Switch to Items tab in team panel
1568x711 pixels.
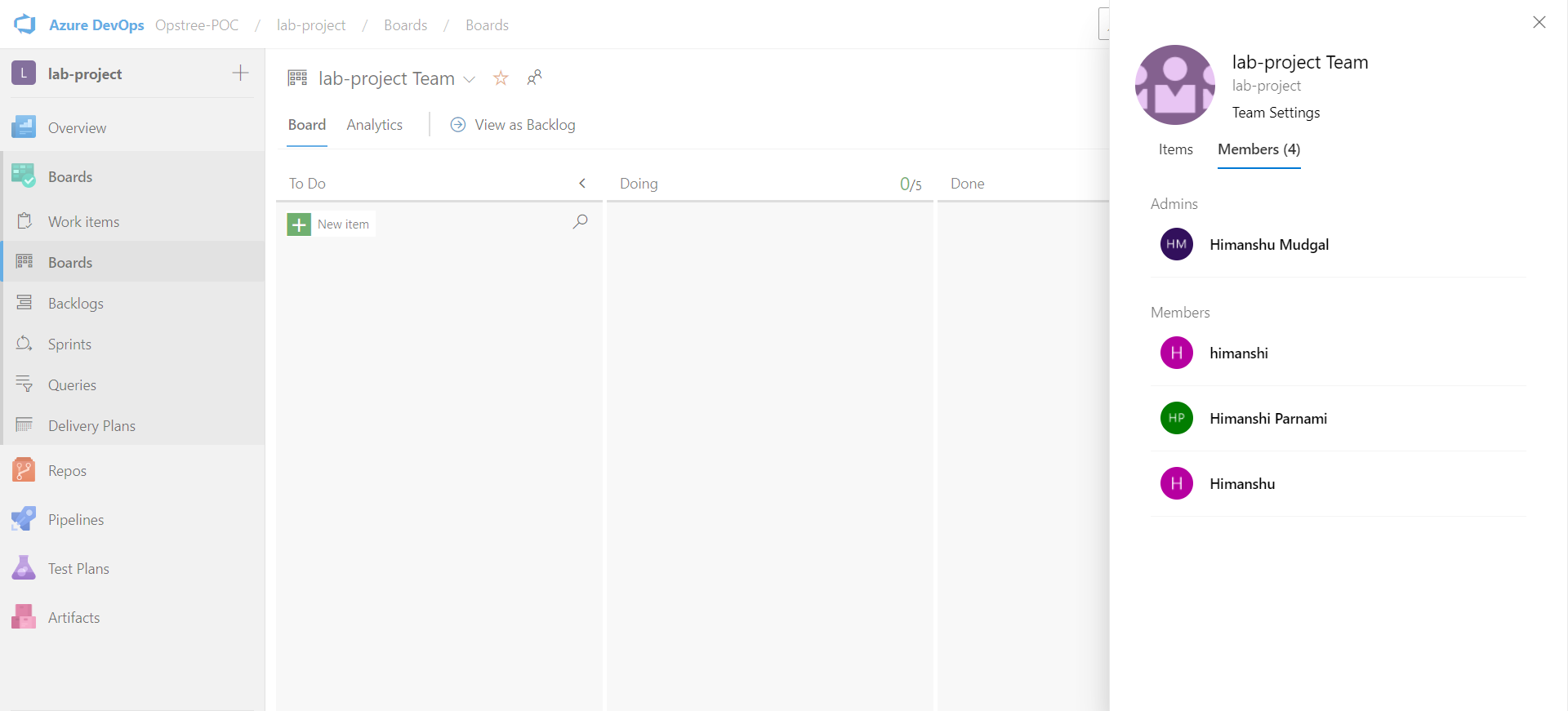(x=1175, y=149)
